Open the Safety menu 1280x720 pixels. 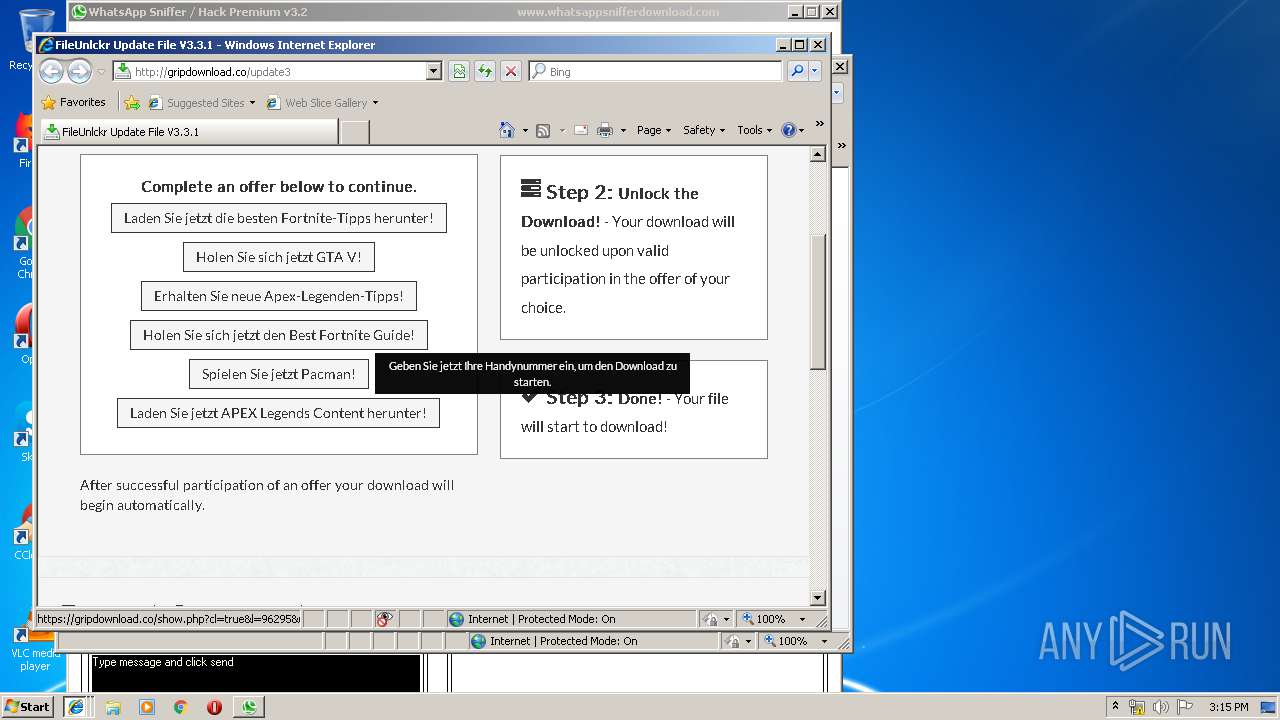(704, 130)
